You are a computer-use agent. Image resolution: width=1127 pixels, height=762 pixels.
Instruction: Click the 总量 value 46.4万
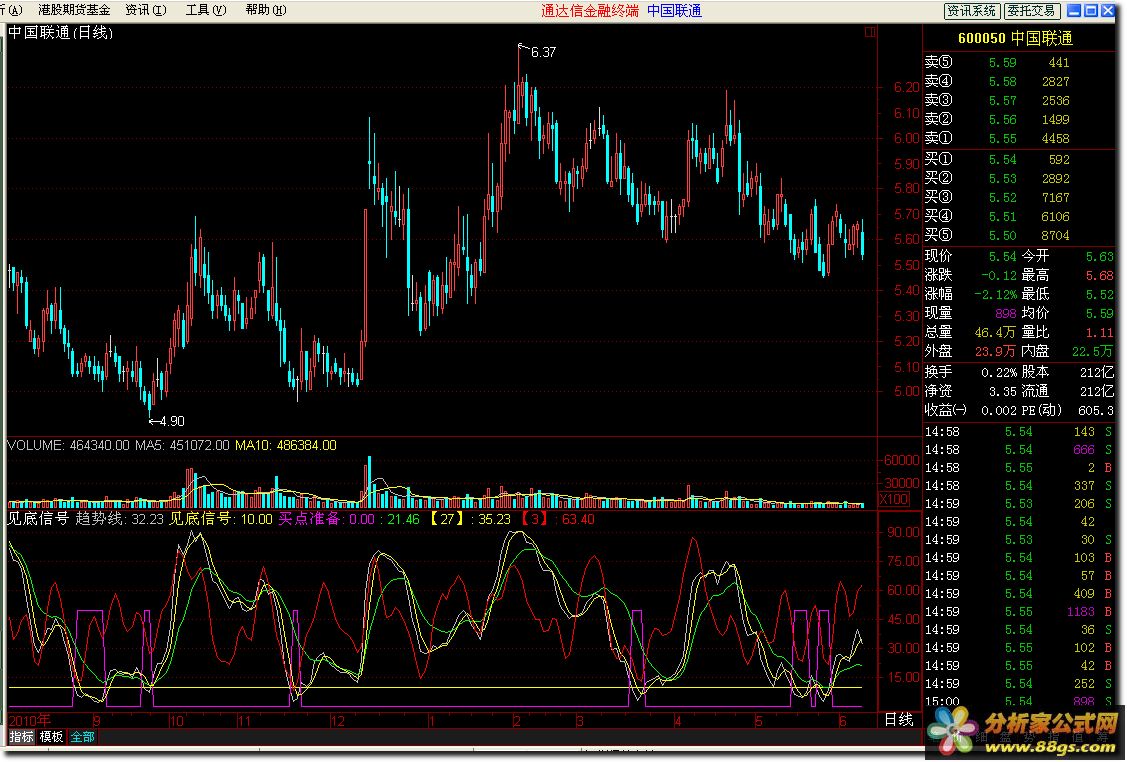pyautogui.click(x=995, y=332)
